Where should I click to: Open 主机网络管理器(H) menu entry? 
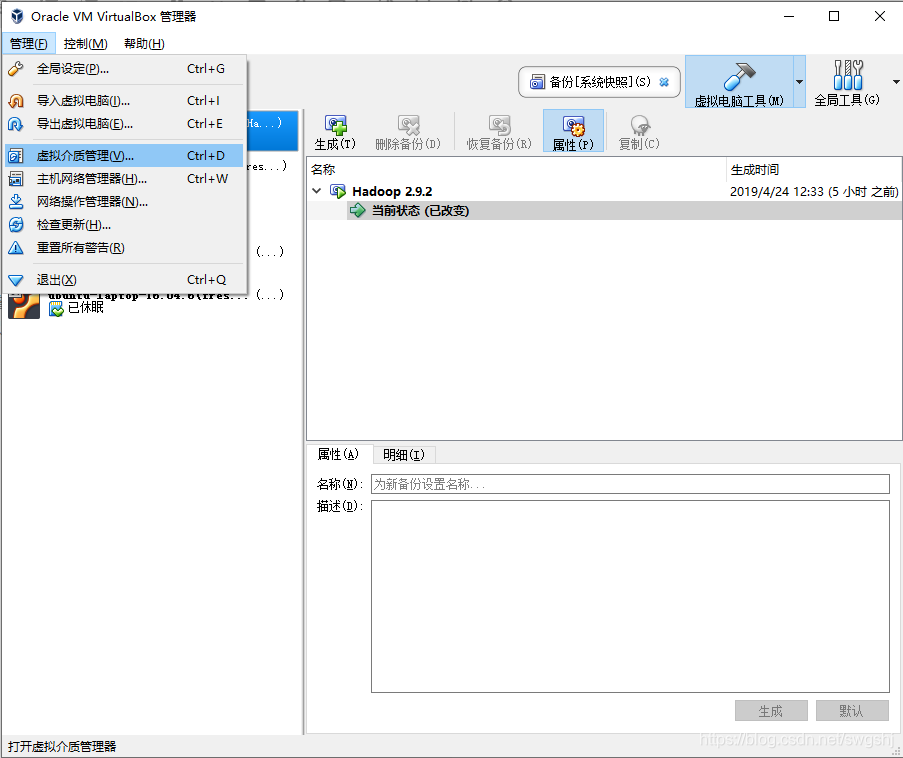(x=124, y=179)
